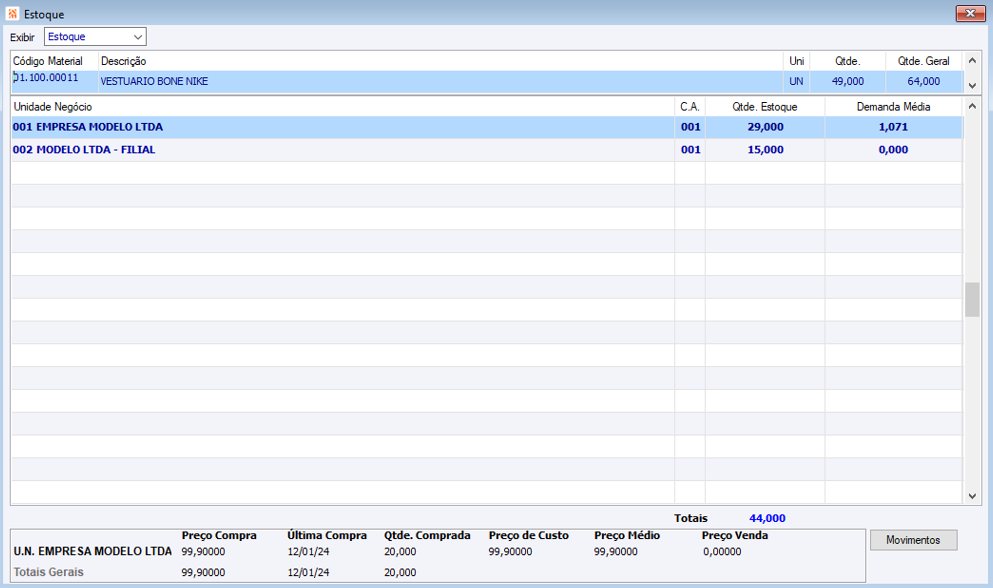Click the Última Compra header
This screenshot has height=588, width=993.
[327, 535]
